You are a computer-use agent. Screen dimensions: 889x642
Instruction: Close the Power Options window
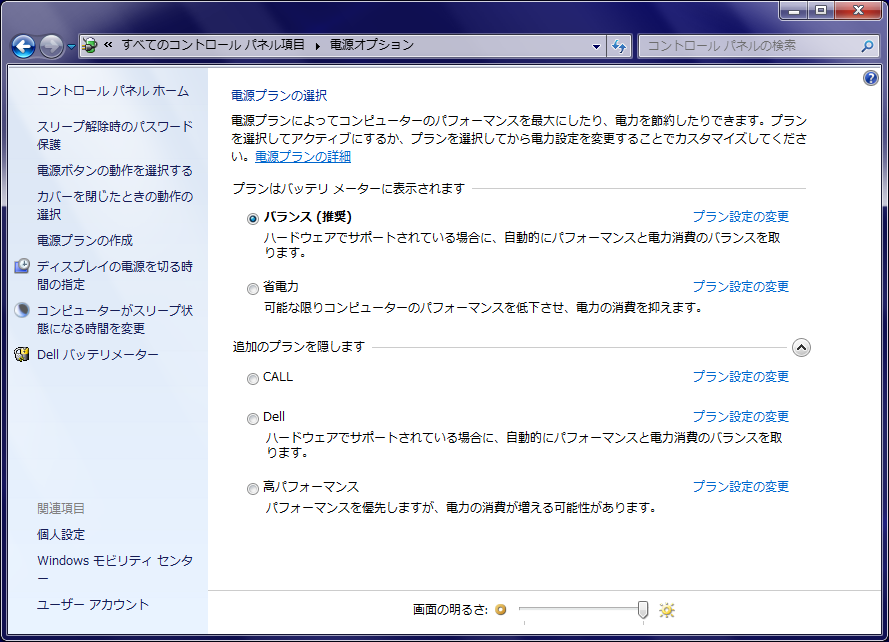point(858,11)
